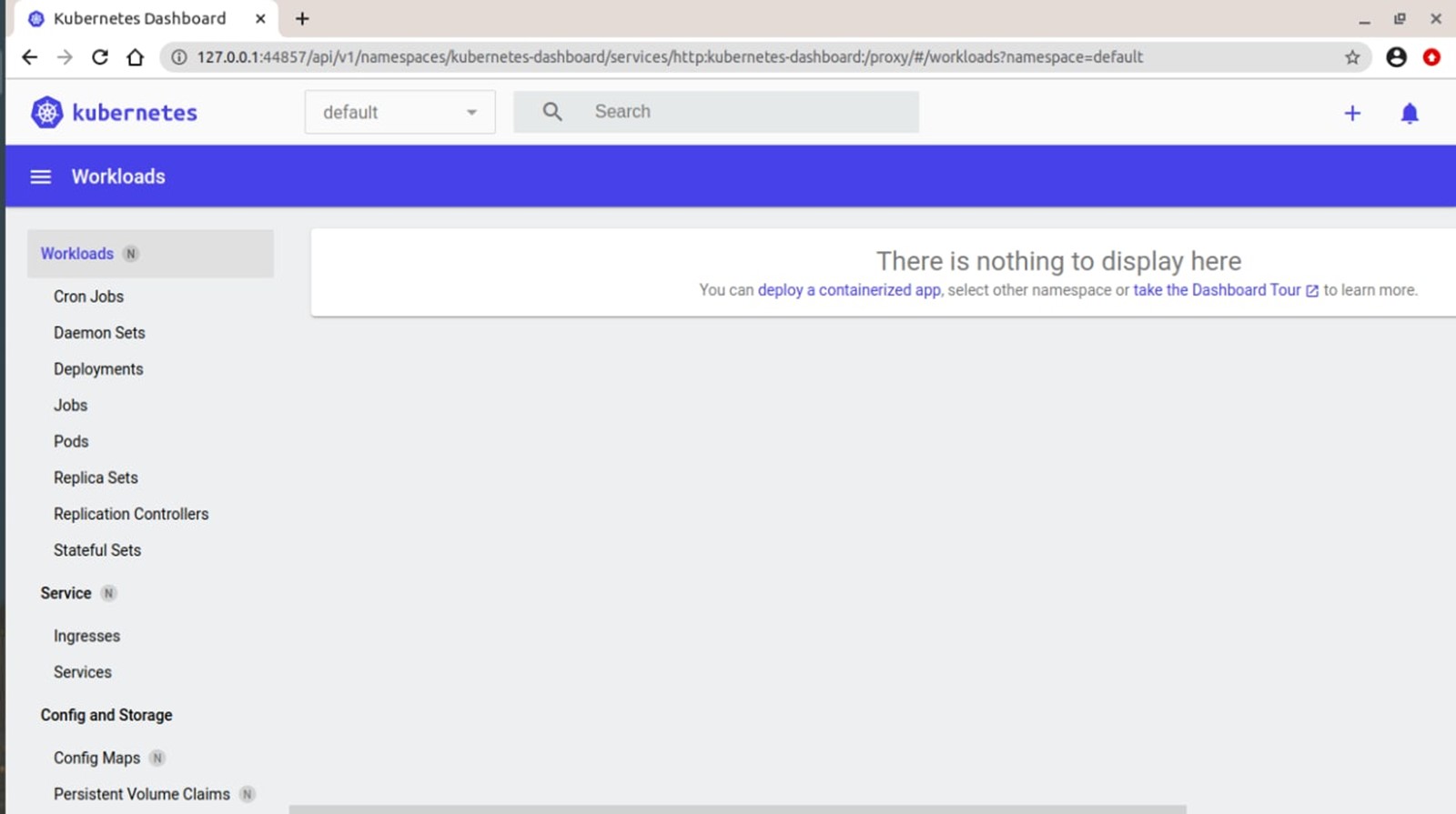Image resolution: width=1456 pixels, height=814 pixels.
Task: Click the namespace dropdown arrow
Action: (x=471, y=113)
